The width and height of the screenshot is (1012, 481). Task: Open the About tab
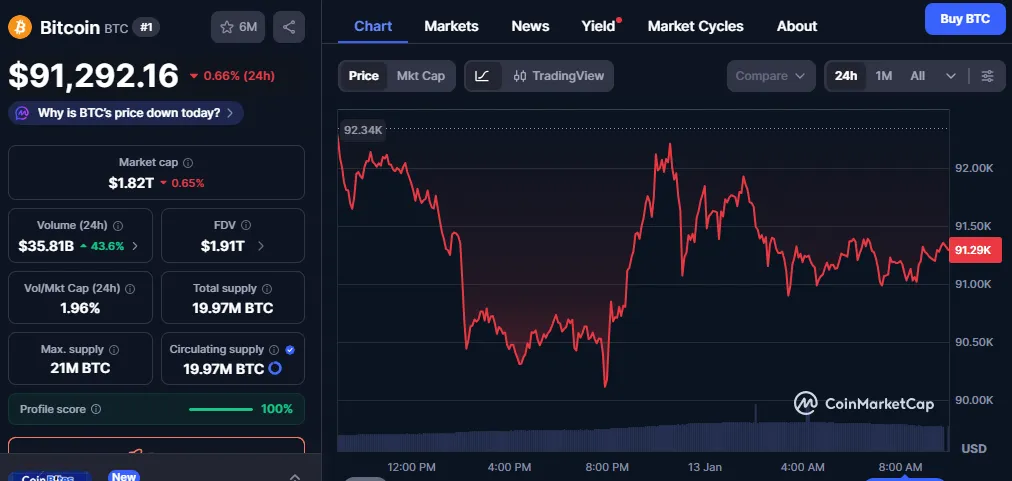click(796, 26)
